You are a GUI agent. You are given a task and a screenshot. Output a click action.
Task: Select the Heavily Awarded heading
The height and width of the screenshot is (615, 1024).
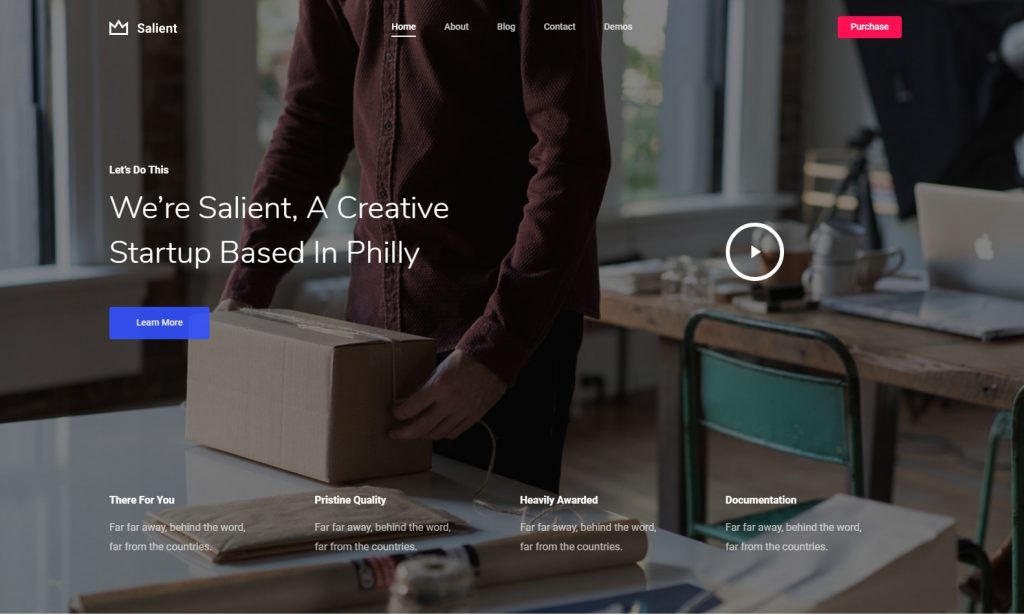click(558, 500)
